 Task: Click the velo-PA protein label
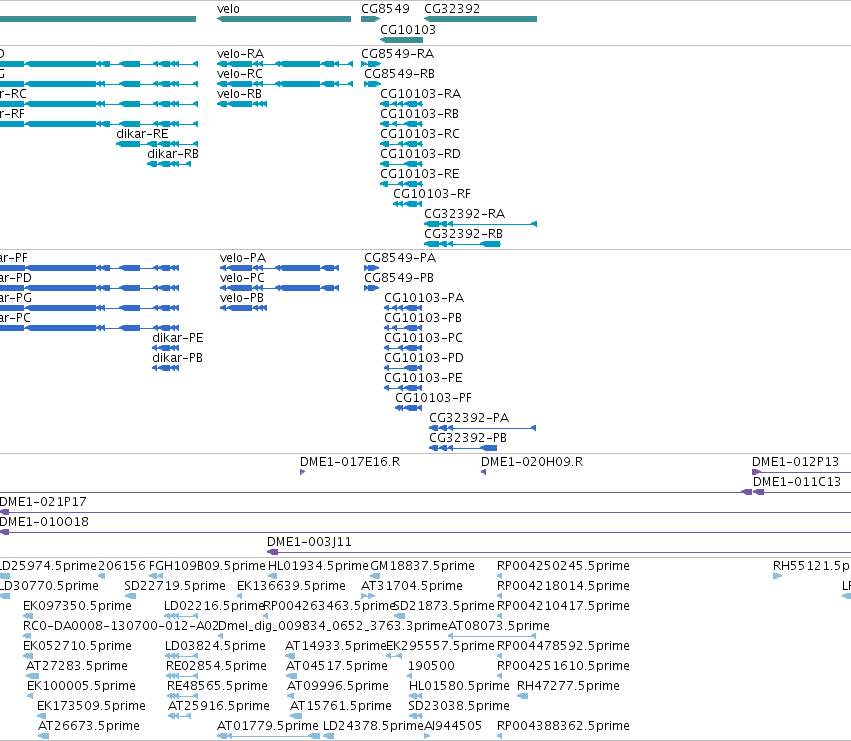243,258
